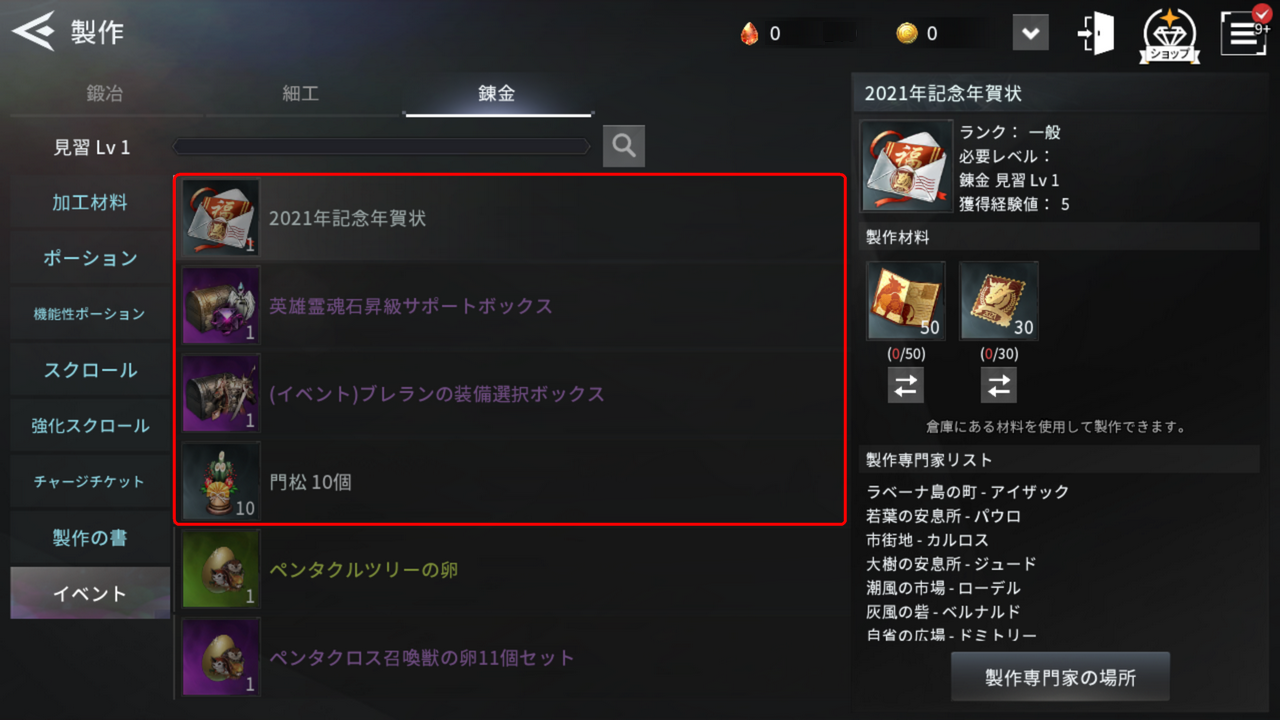Click the exit door icon
Image resolution: width=1280 pixels, height=720 pixels.
[1096, 34]
